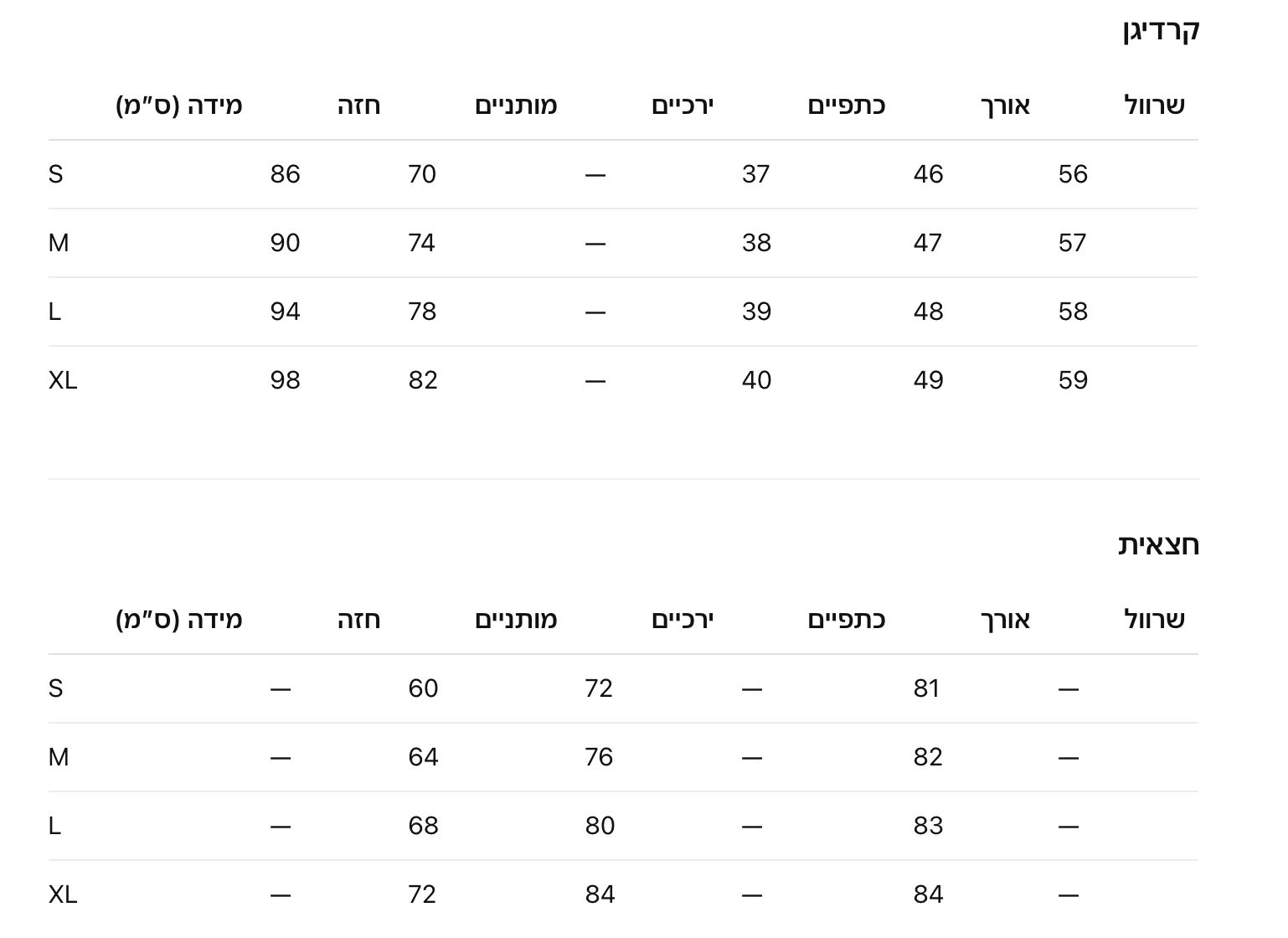Click cardigan size M waist value 74

click(x=422, y=243)
